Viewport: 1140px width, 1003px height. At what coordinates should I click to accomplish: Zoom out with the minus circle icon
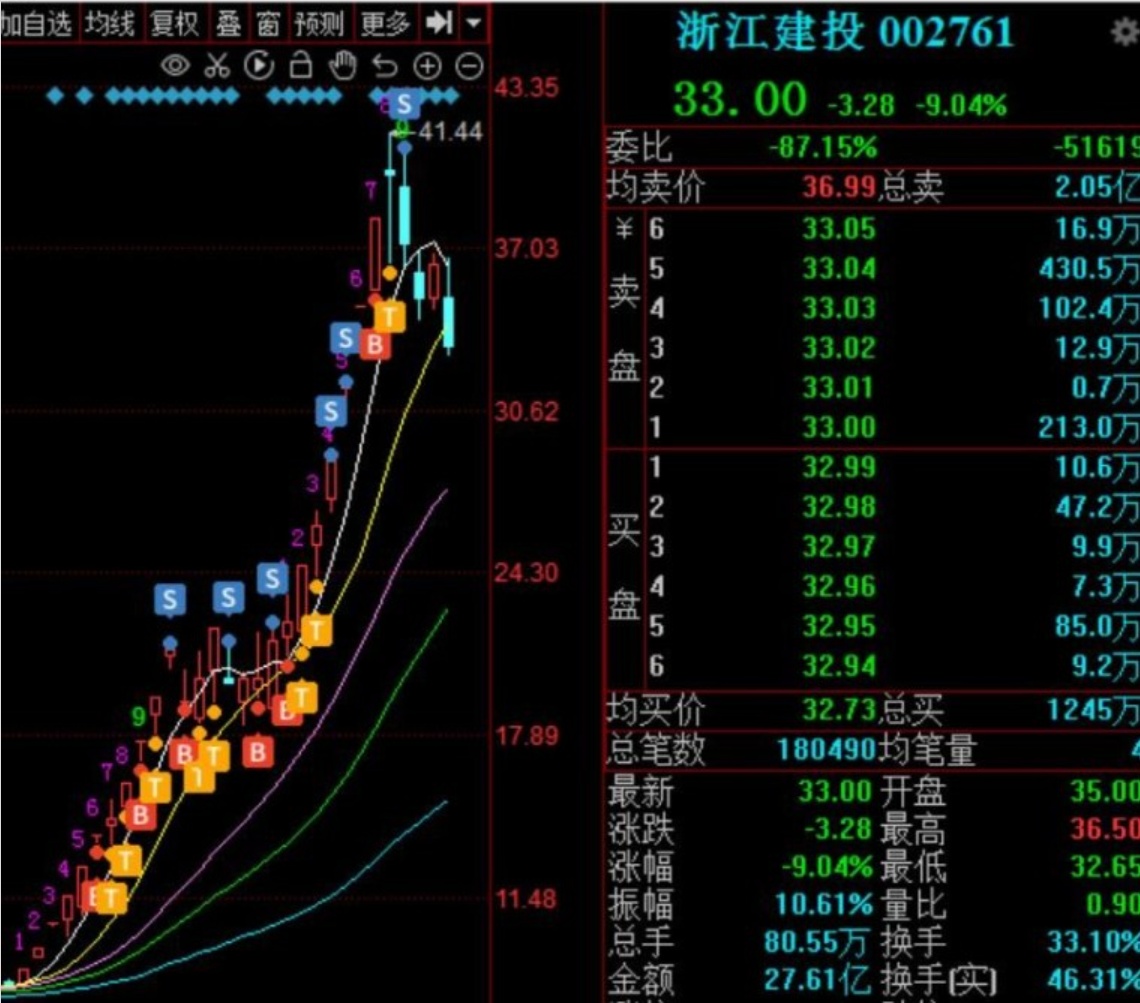point(469,66)
